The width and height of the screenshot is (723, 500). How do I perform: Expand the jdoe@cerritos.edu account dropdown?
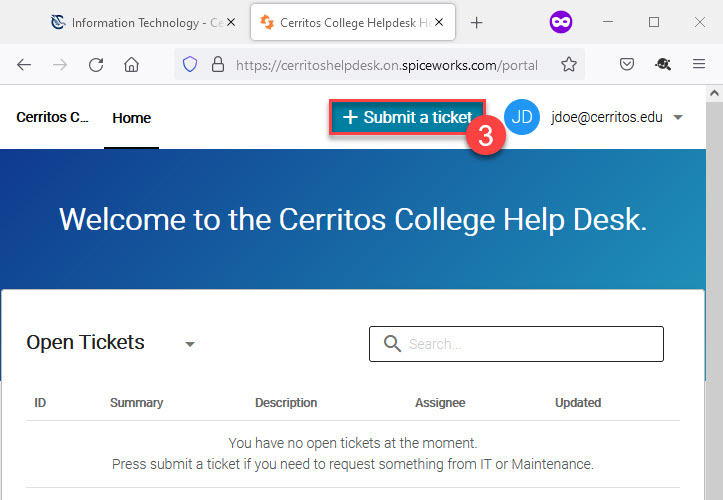(678, 118)
